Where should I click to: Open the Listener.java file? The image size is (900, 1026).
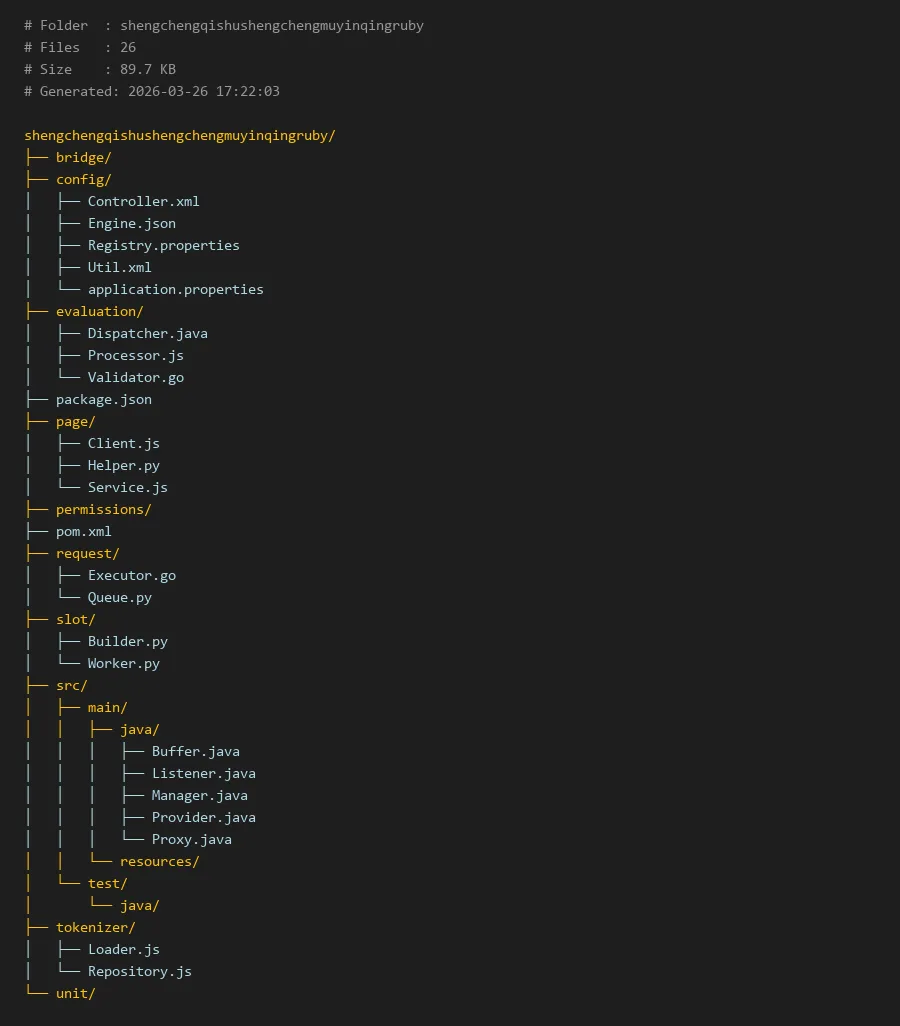pyautogui.click(x=203, y=773)
